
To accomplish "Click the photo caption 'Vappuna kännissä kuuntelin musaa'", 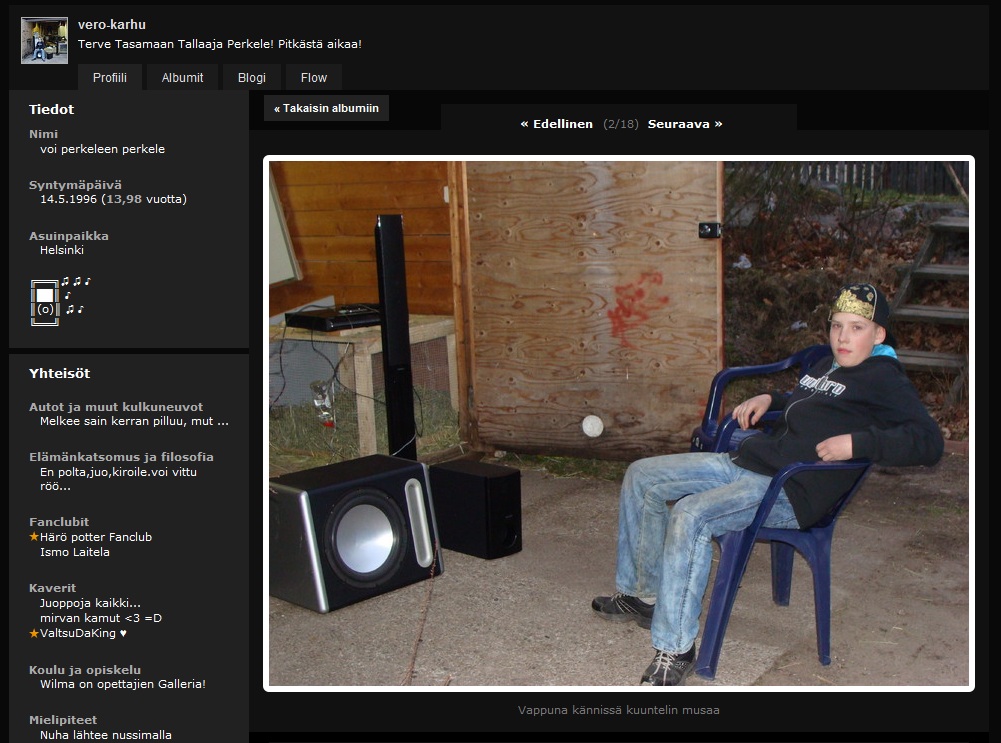I will click(619, 710).
